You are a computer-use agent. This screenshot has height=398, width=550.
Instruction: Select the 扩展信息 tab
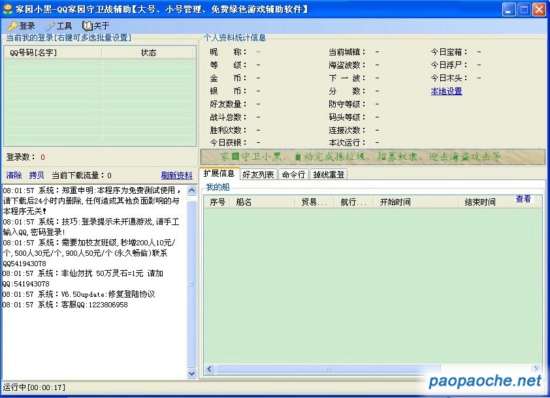[219, 174]
